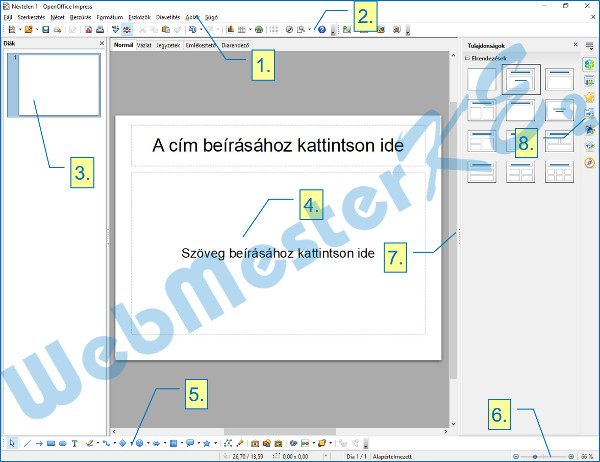Switch to the Jegyzetek view tab
This screenshot has width=600, height=462.
[x=168, y=45]
